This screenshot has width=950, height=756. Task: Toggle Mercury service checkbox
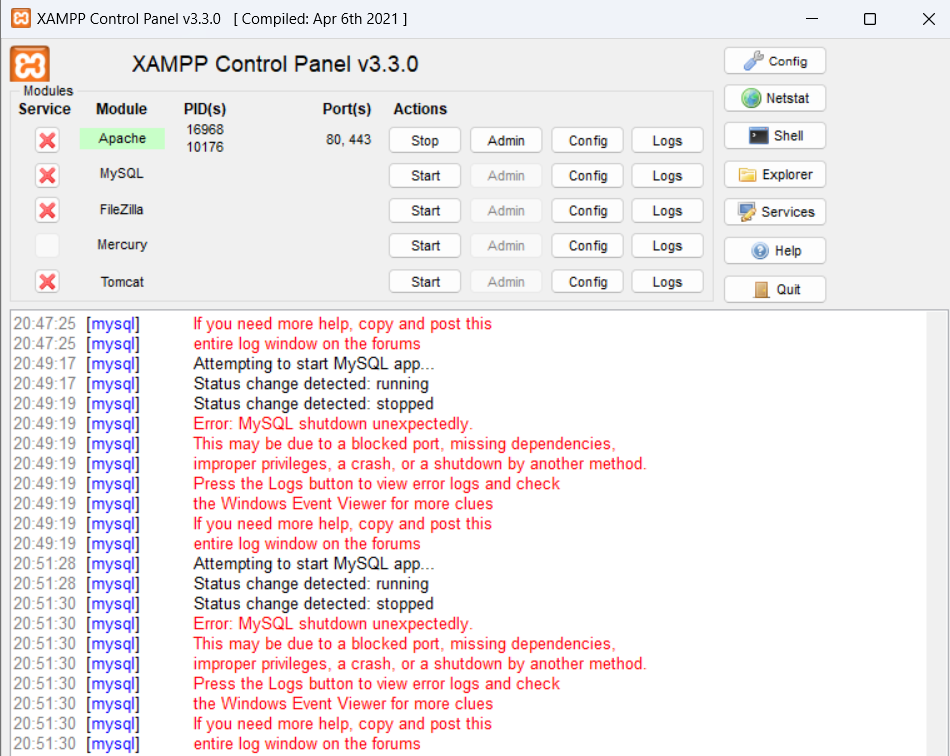(47, 245)
